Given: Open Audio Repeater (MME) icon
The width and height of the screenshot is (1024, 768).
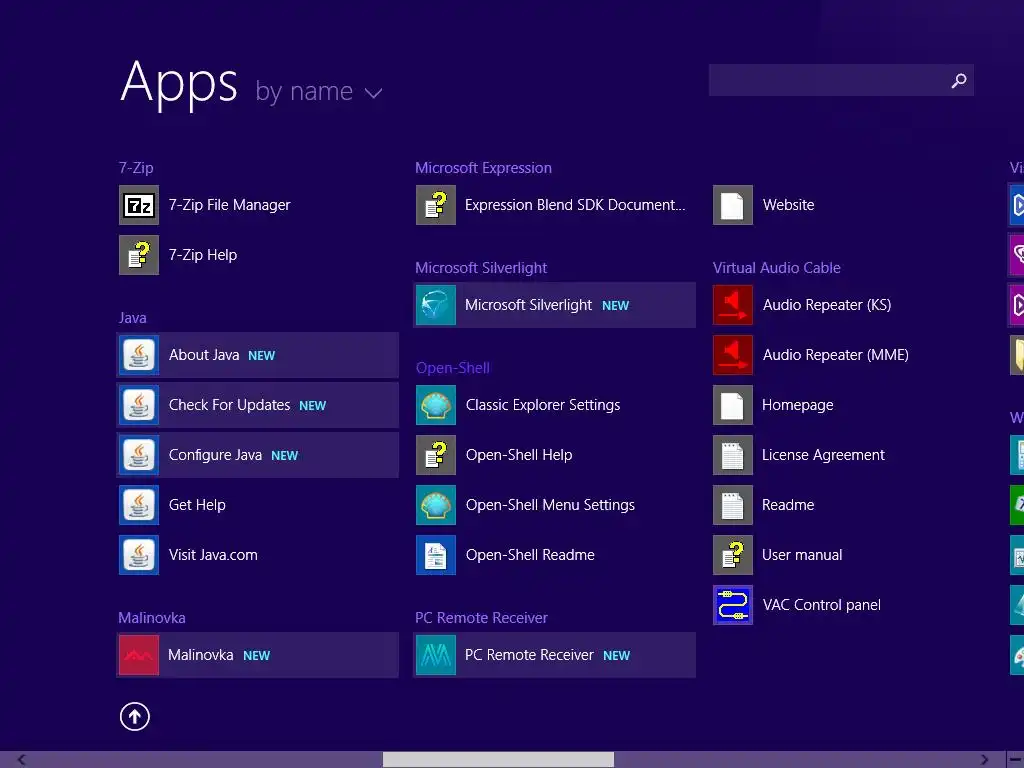Looking at the screenshot, I should 733,355.
